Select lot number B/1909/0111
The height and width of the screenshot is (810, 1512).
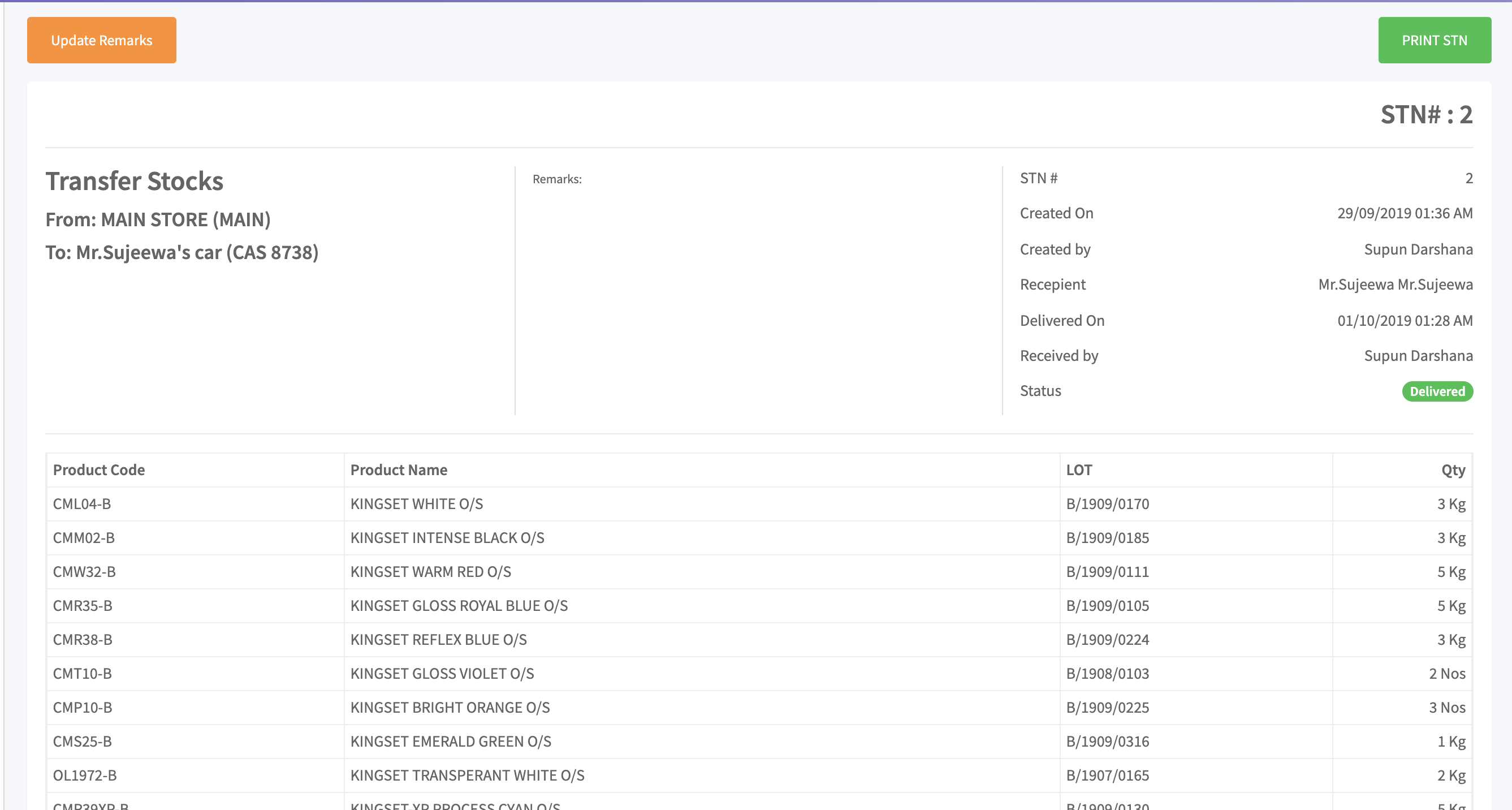click(x=1108, y=572)
